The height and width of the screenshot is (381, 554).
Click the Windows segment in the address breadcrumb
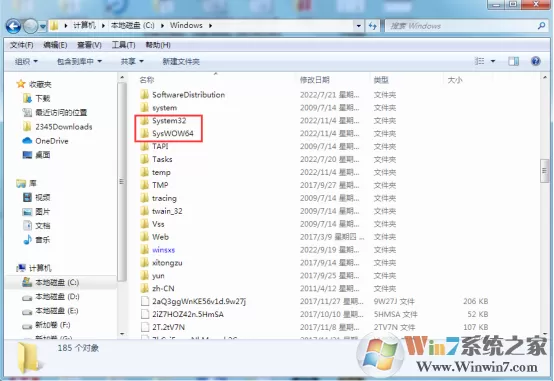186,25
